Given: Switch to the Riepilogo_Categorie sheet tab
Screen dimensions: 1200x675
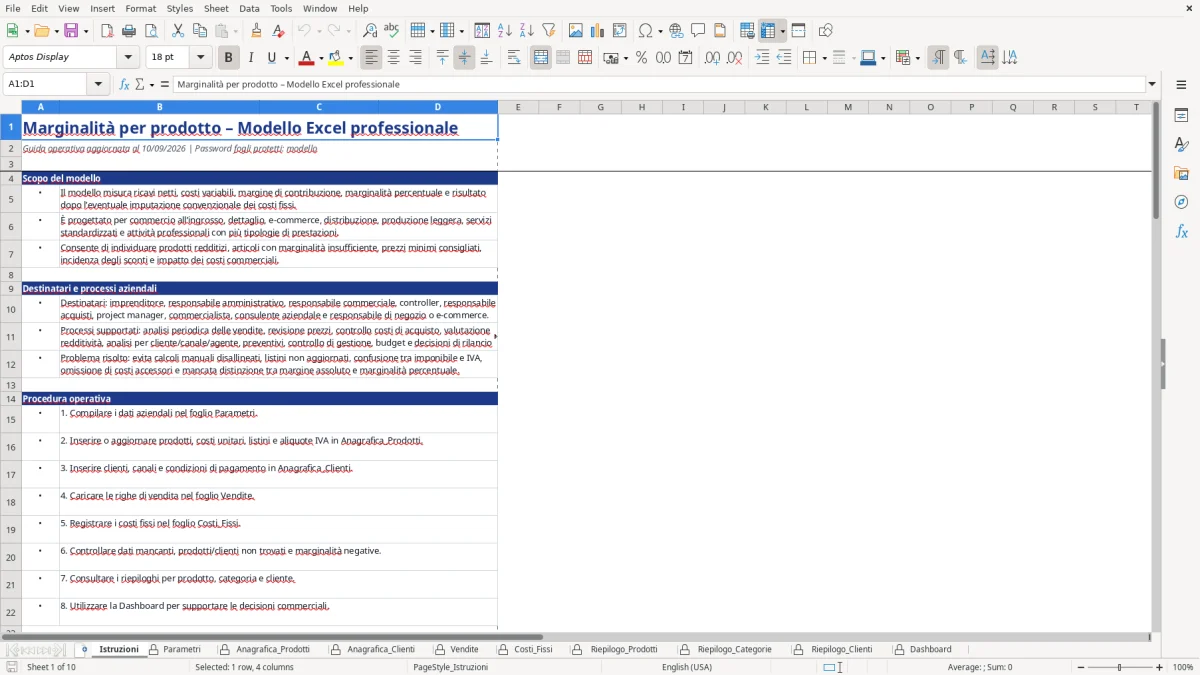Looking at the screenshot, I should tap(734, 650).
